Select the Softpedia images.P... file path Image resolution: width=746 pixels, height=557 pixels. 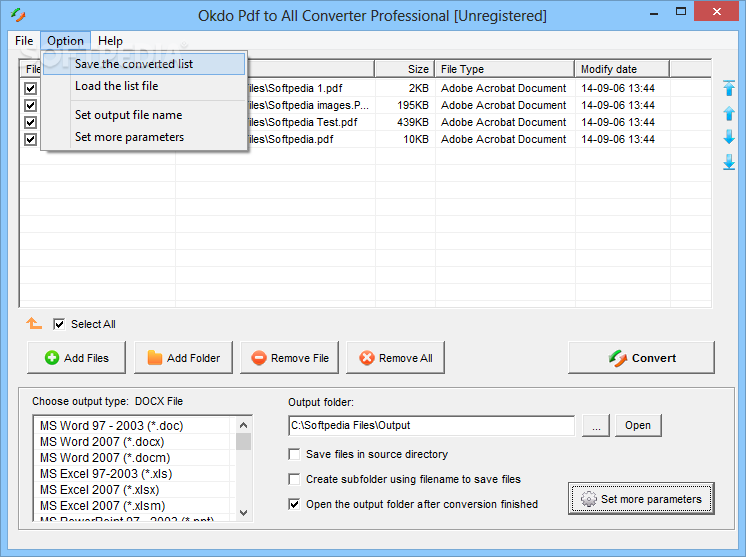(x=308, y=105)
